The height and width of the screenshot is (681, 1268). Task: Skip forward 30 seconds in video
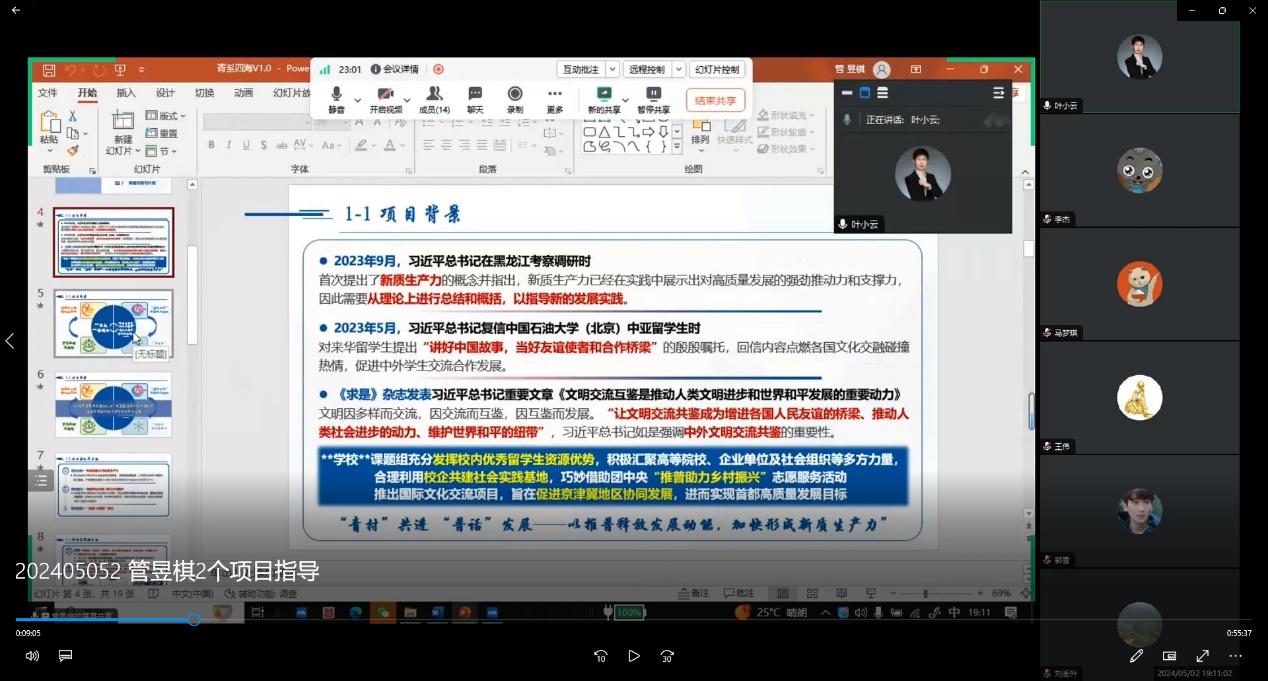(x=667, y=656)
